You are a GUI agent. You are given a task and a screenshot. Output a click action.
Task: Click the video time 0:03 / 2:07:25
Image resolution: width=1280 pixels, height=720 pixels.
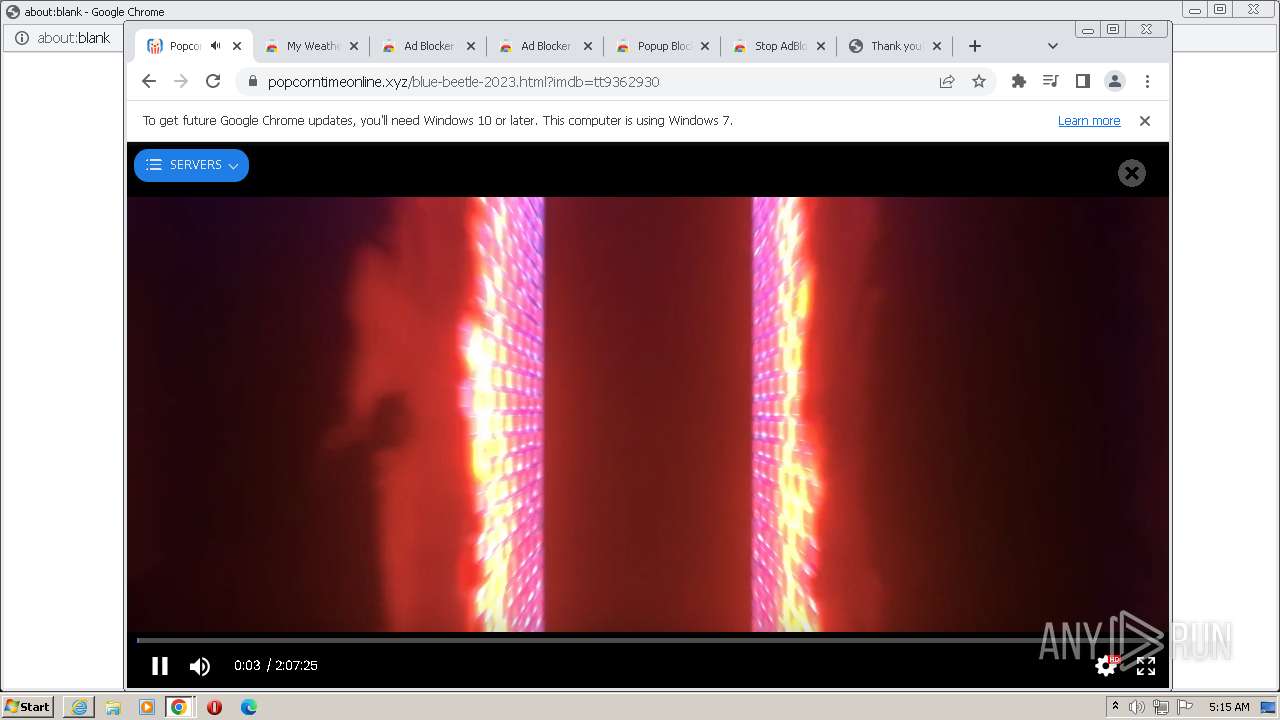pyautogui.click(x=276, y=666)
